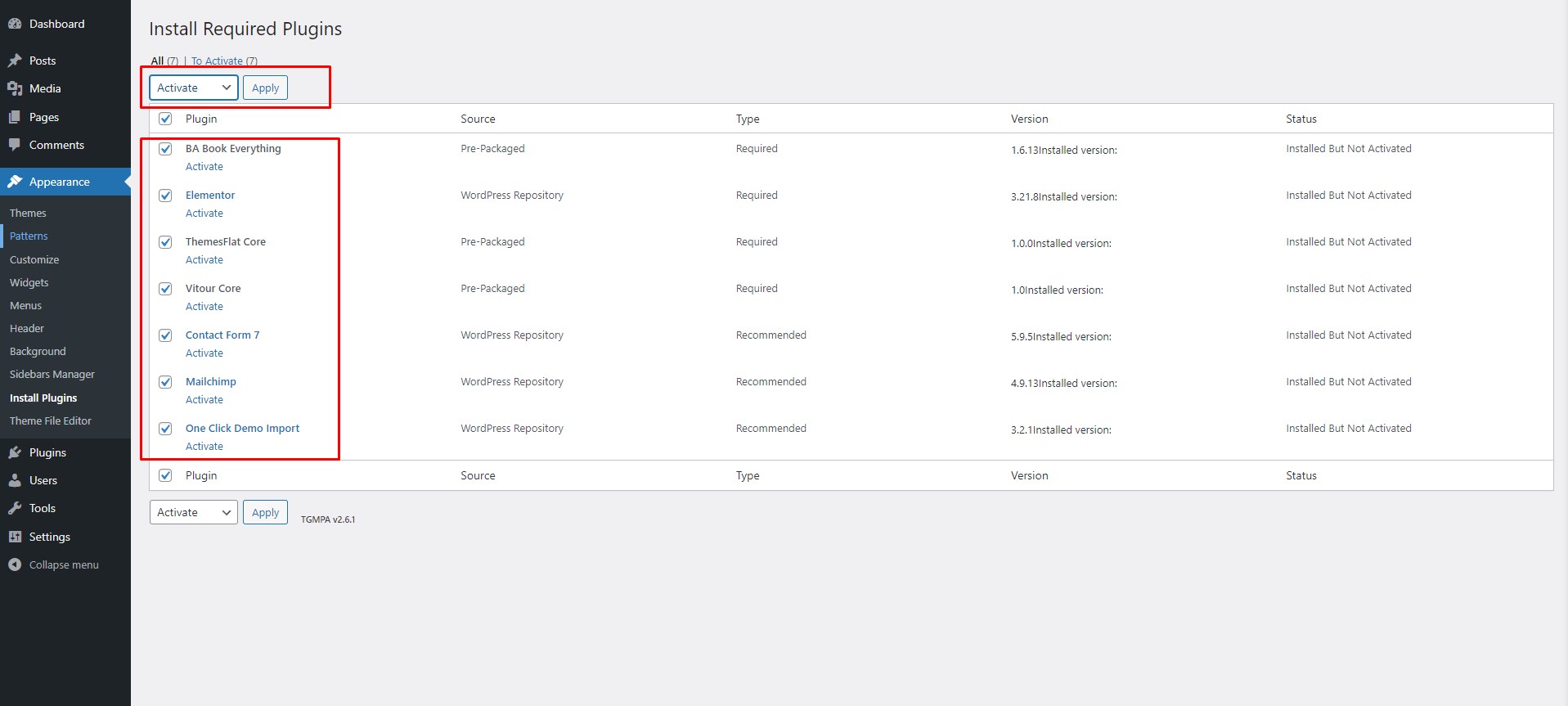Open the Comments bubble icon
Image resolution: width=1568 pixels, height=706 pixels.
[x=15, y=145]
